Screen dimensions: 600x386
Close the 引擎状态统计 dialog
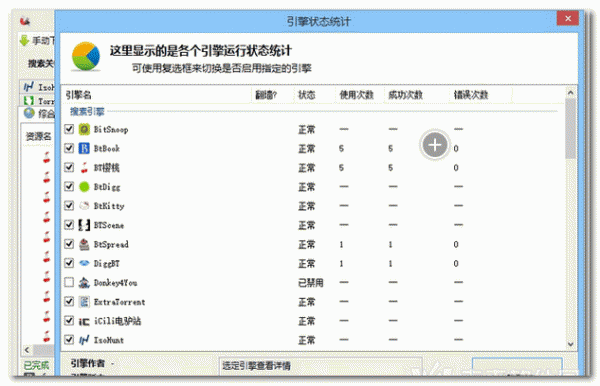567,18
